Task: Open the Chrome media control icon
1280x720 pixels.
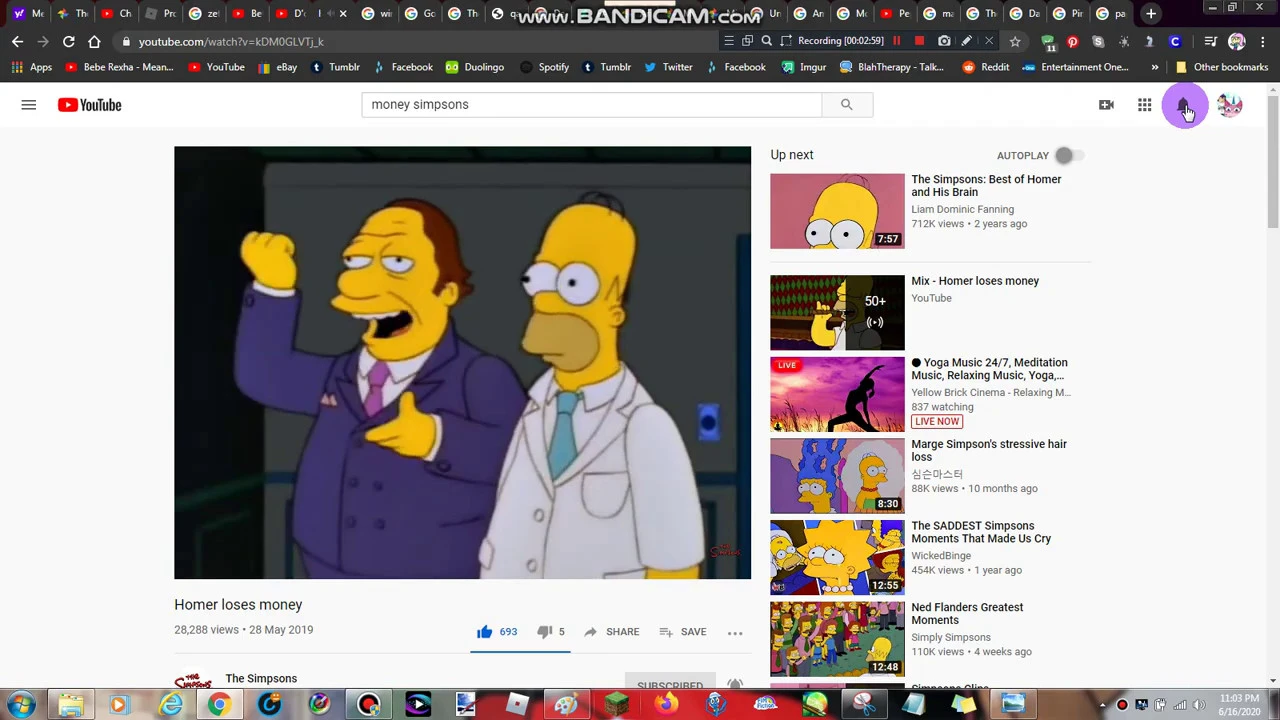Action: click(1211, 42)
